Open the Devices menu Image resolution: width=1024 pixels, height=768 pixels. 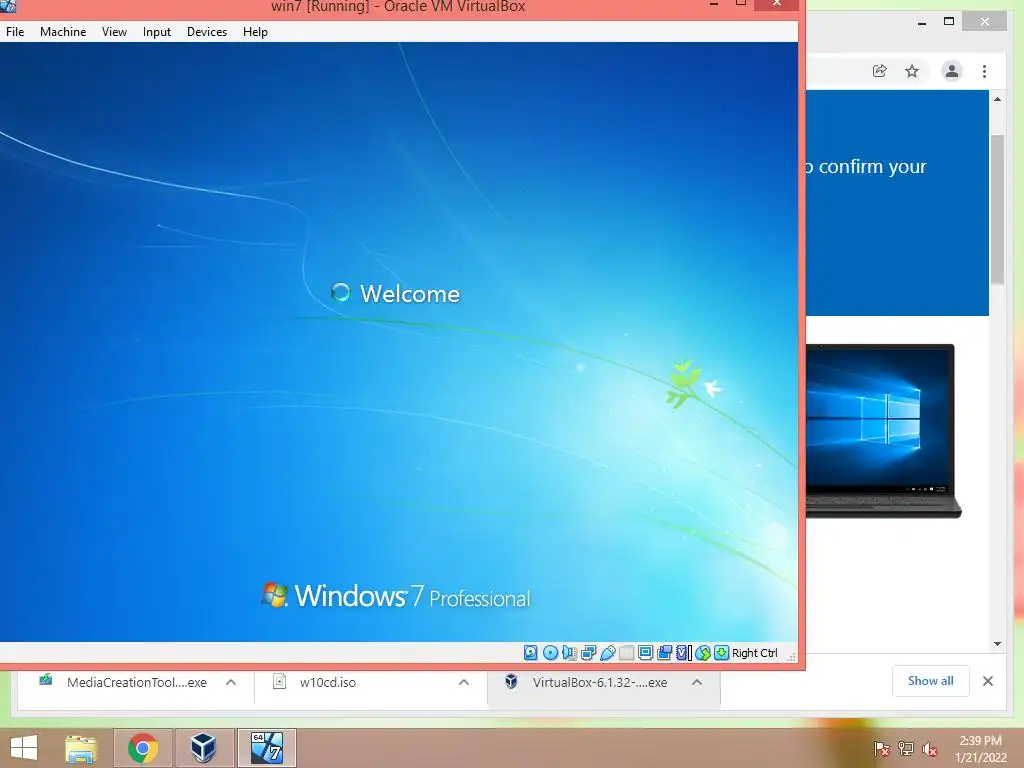(x=207, y=31)
